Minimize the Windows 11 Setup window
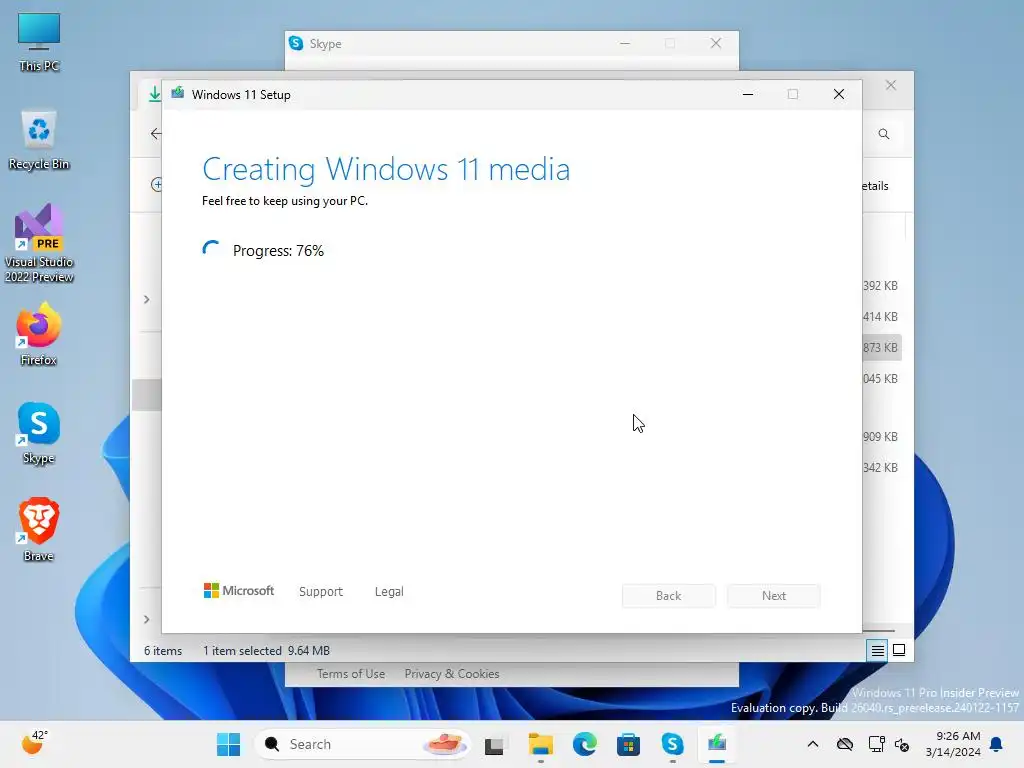This screenshot has width=1024, height=768. (748, 95)
